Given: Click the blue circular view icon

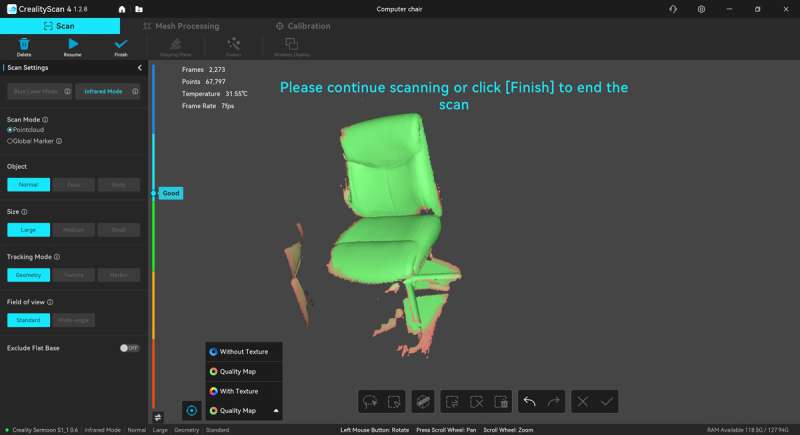Looking at the screenshot, I should (192, 410).
